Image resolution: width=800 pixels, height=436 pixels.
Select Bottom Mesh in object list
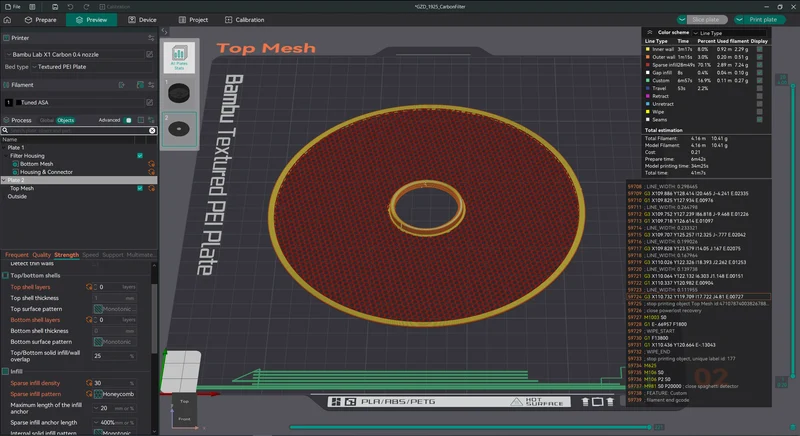(36, 164)
